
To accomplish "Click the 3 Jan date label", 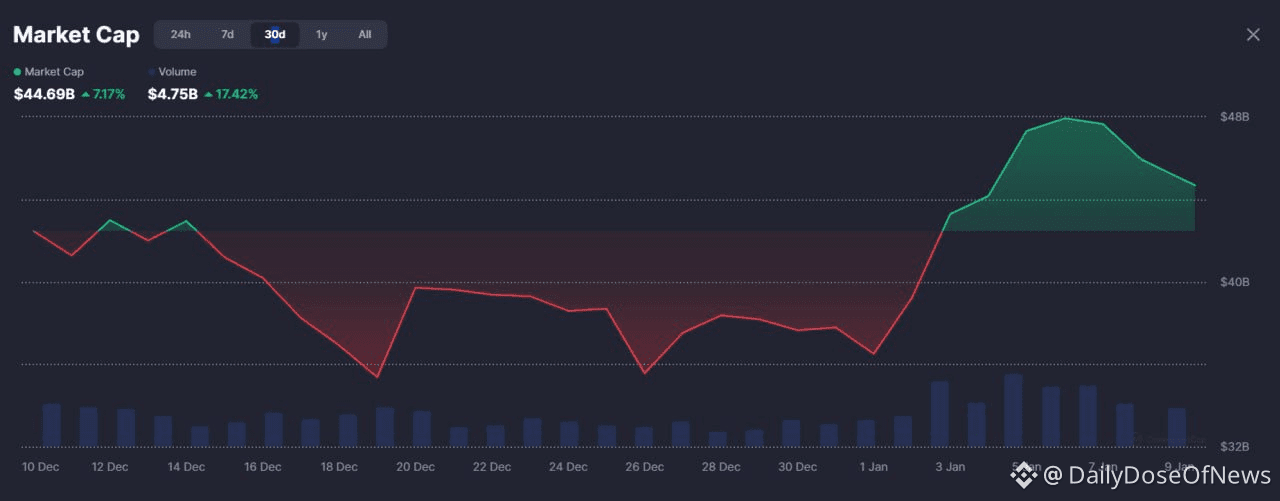I will pyautogui.click(x=950, y=467).
